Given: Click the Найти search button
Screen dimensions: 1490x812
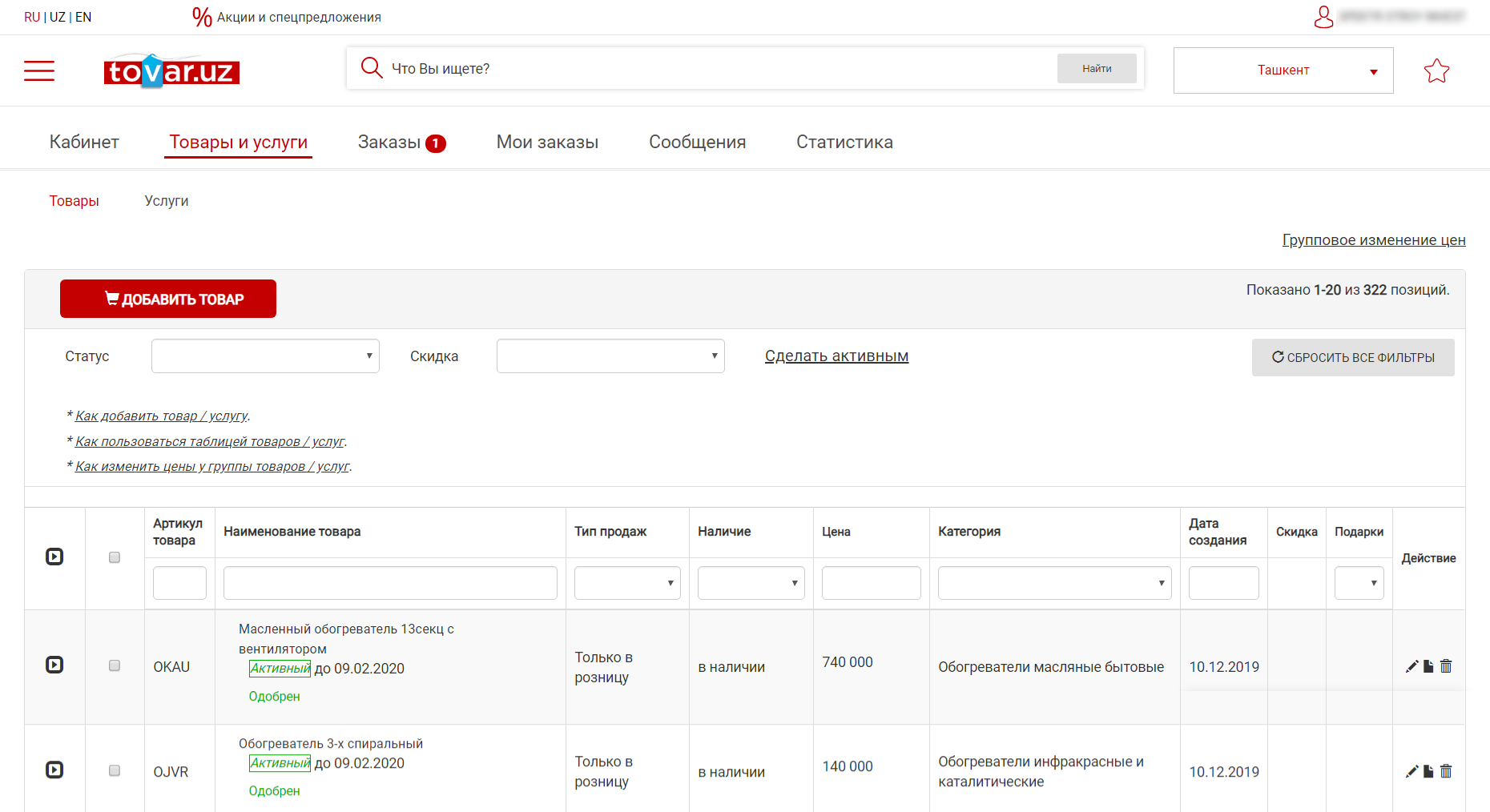Looking at the screenshot, I should coord(1097,69).
